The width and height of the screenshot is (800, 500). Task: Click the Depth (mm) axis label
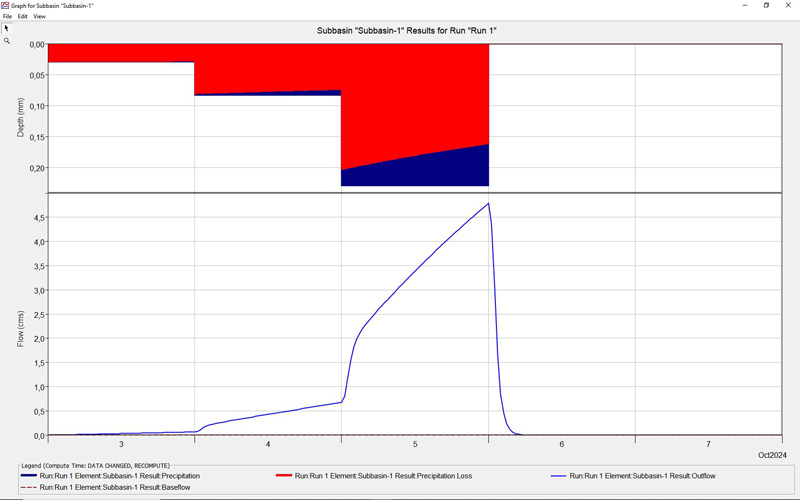pos(21,118)
